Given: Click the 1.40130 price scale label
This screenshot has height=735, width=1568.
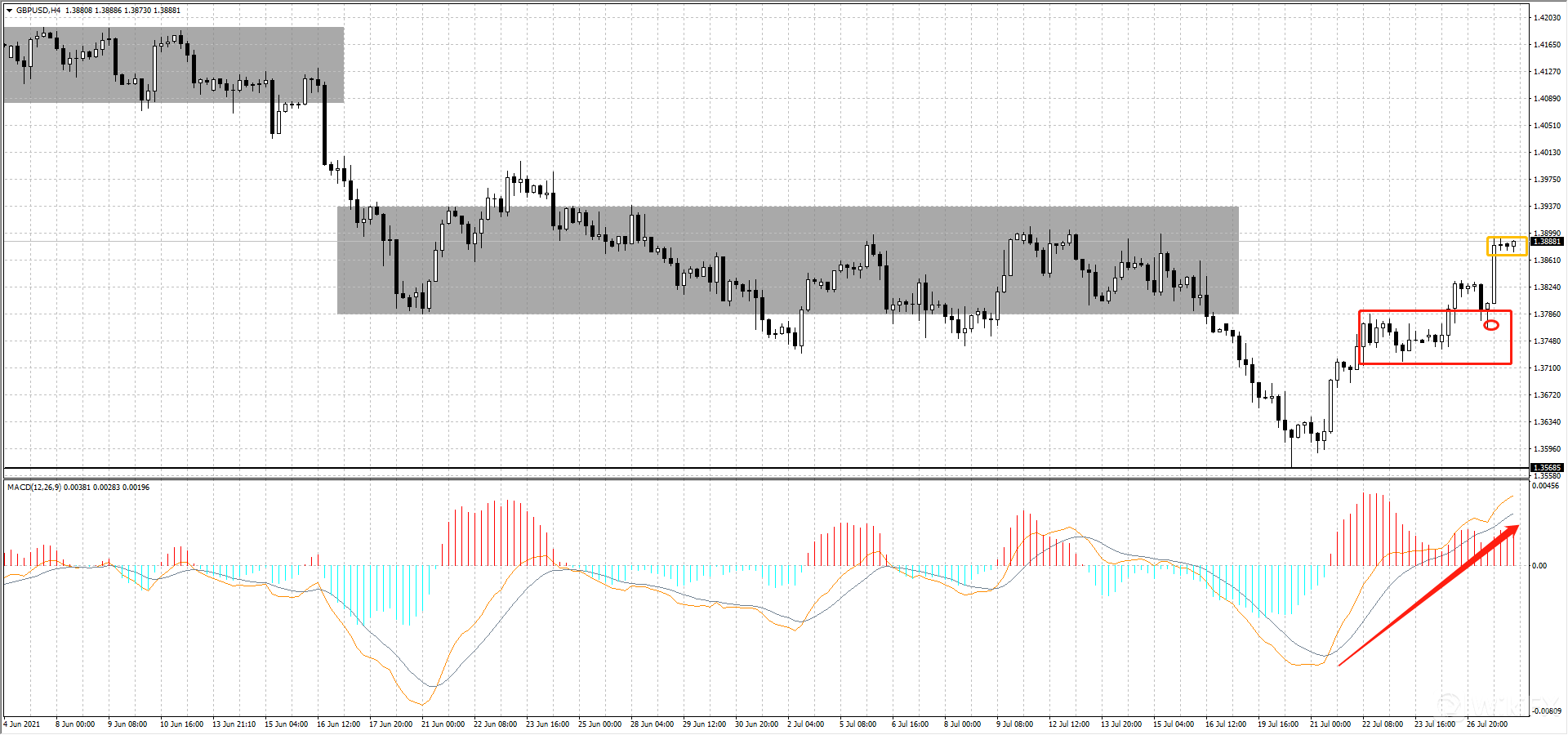Looking at the screenshot, I should point(1547,153).
